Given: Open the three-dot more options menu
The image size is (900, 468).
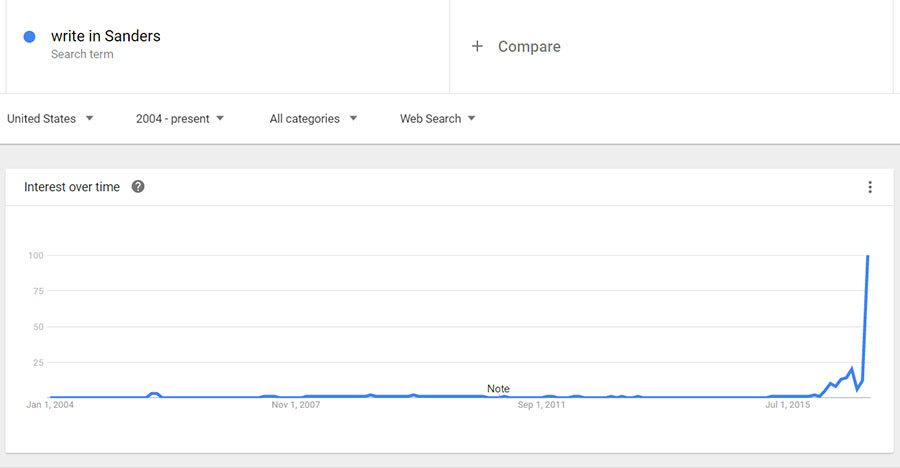Looking at the screenshot, I should coord(870,187).
